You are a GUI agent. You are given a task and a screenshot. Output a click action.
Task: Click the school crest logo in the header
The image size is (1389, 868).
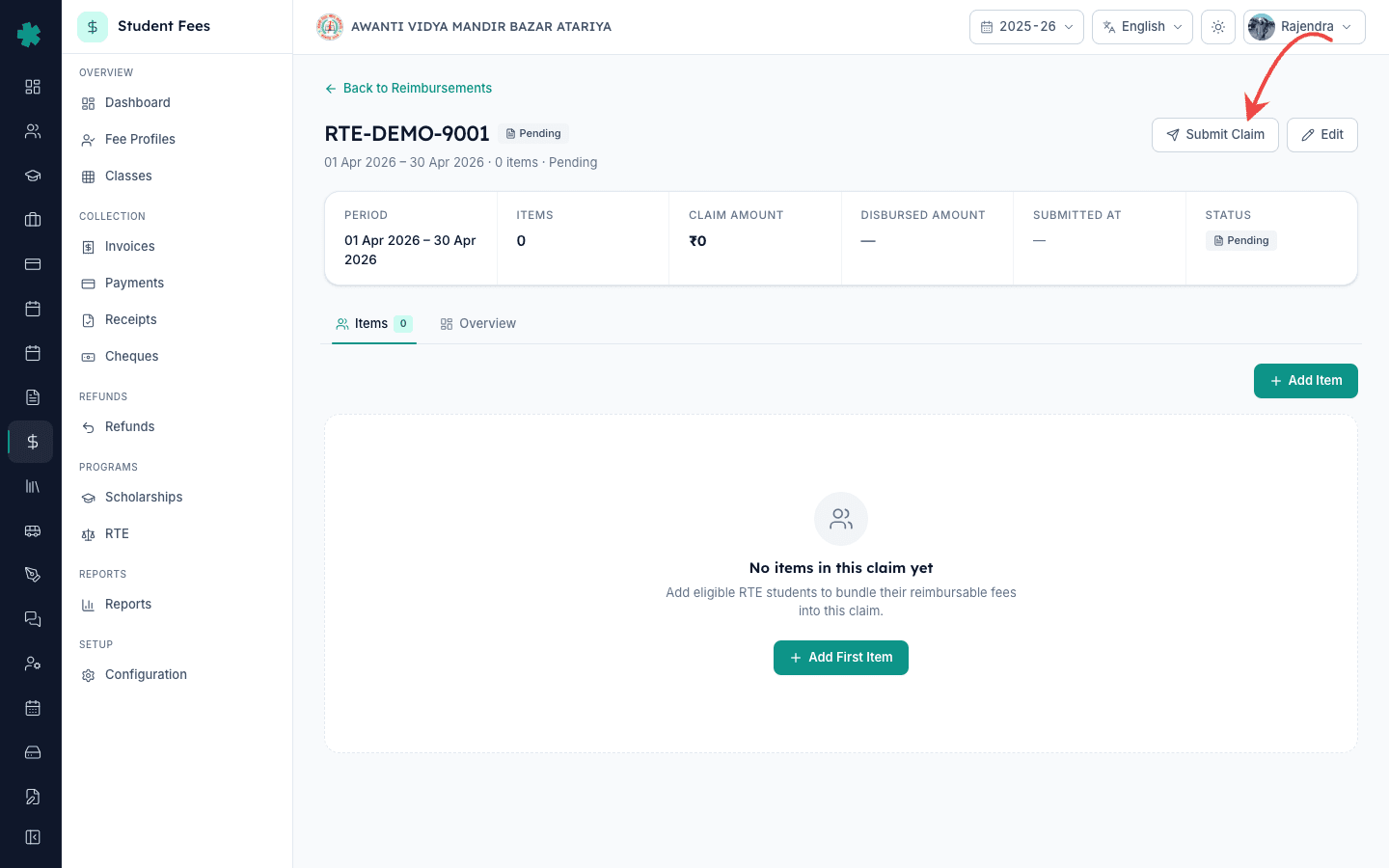click(x=330, y=27)
